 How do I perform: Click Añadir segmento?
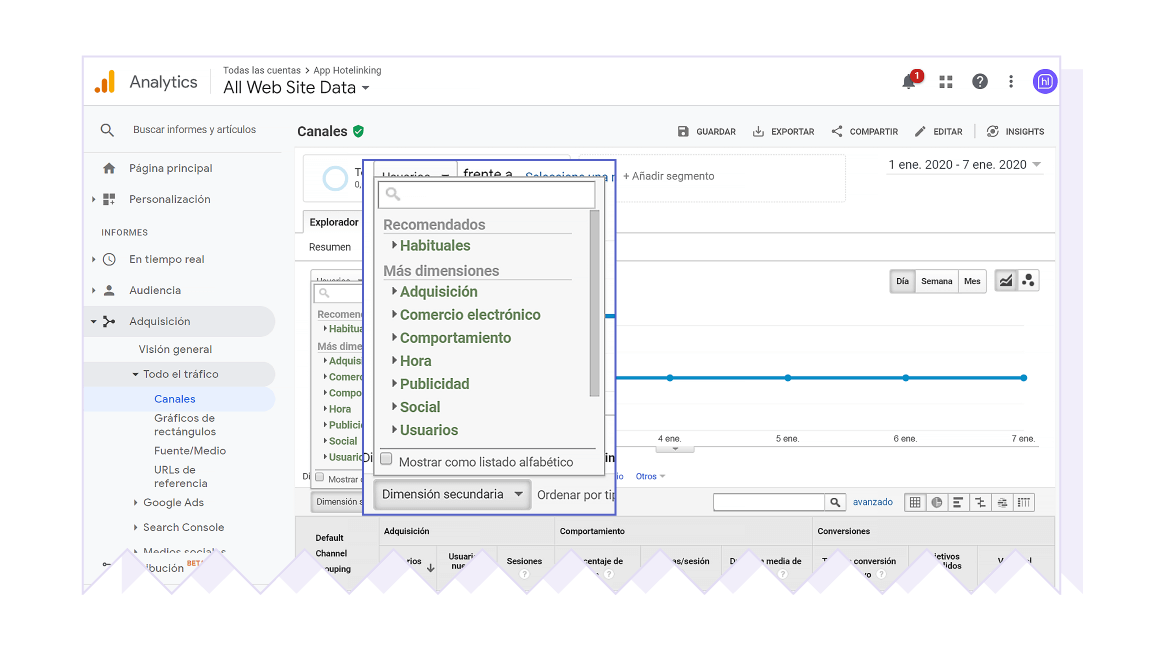(x=669, y=176)
